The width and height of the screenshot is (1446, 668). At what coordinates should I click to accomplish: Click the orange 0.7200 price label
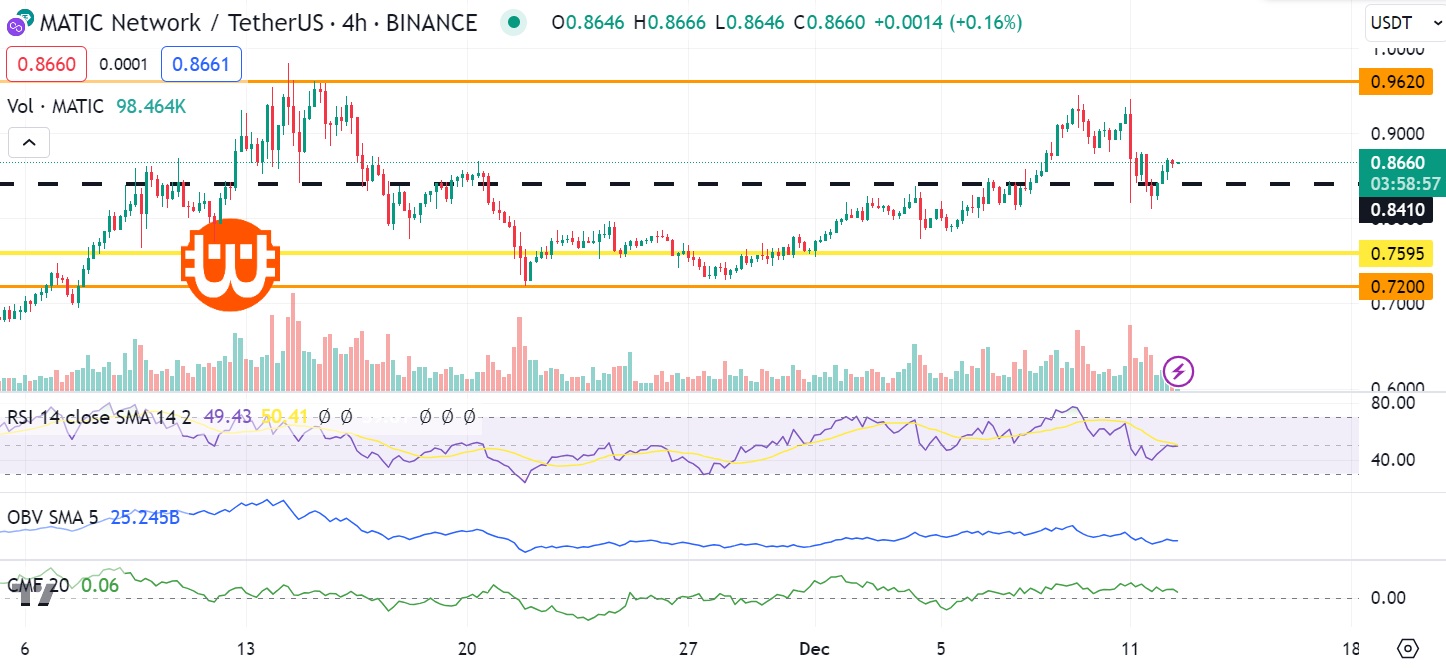tap(1398, 287)
